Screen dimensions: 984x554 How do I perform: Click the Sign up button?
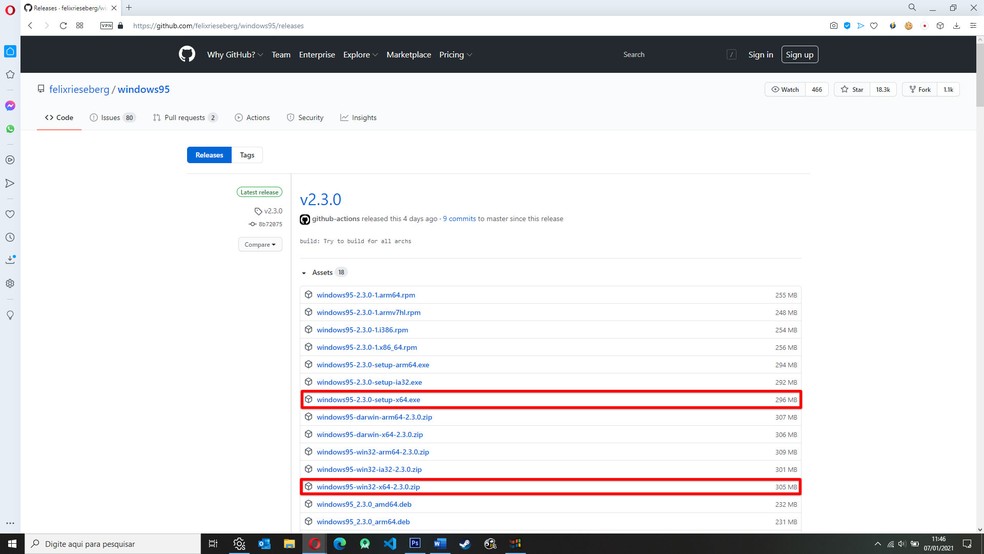[800, 55]
